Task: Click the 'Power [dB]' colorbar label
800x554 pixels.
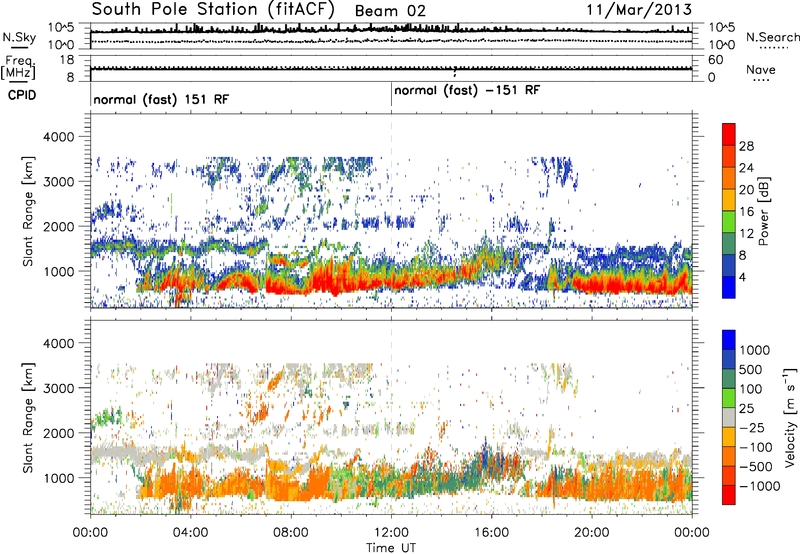Action: (x=763, y=211)
